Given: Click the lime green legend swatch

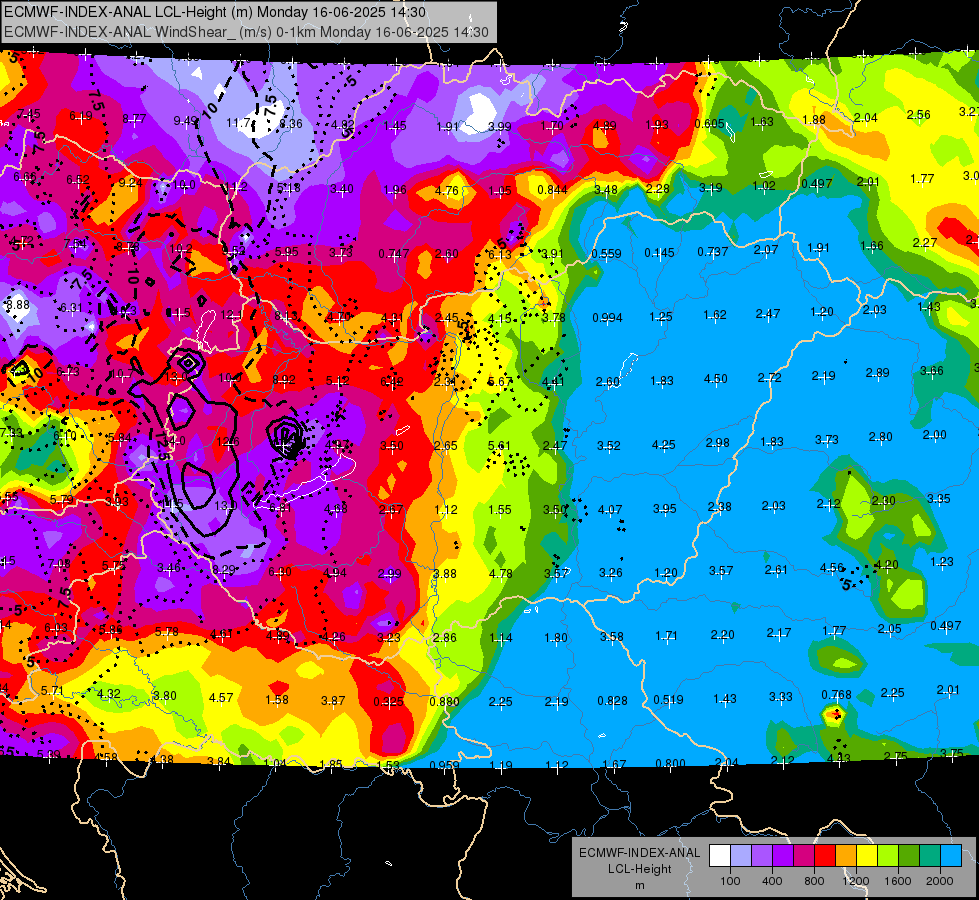Looking at the screenshot, I should [888, 856].
